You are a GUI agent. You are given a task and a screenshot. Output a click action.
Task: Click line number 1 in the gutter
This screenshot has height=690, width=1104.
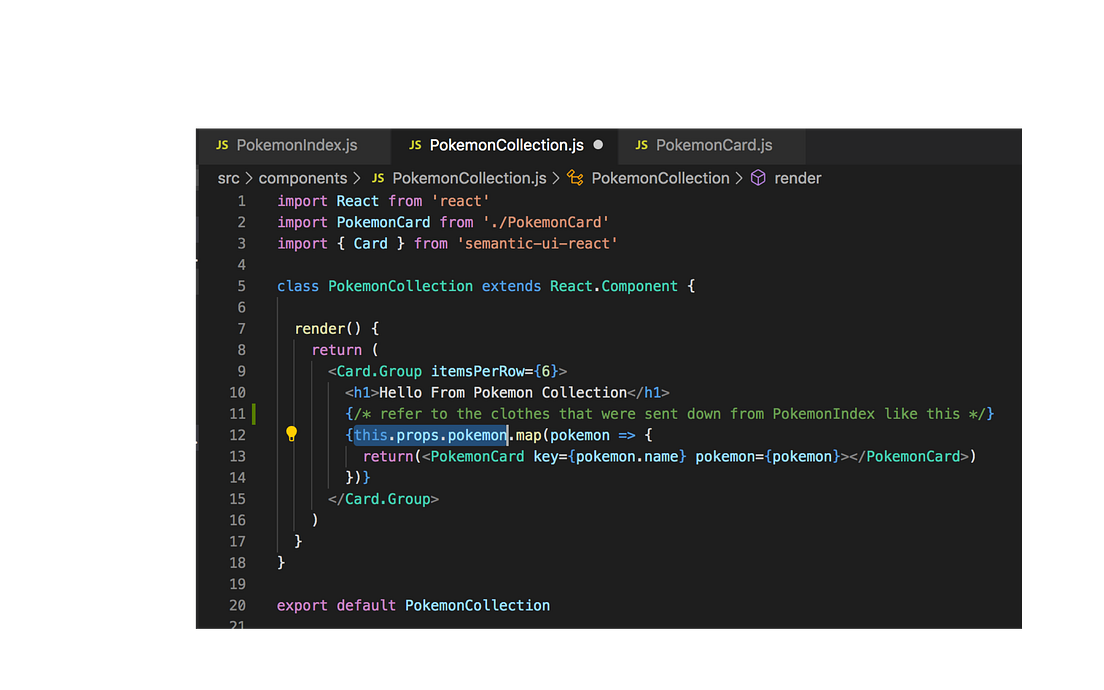[x=242, y=201]
